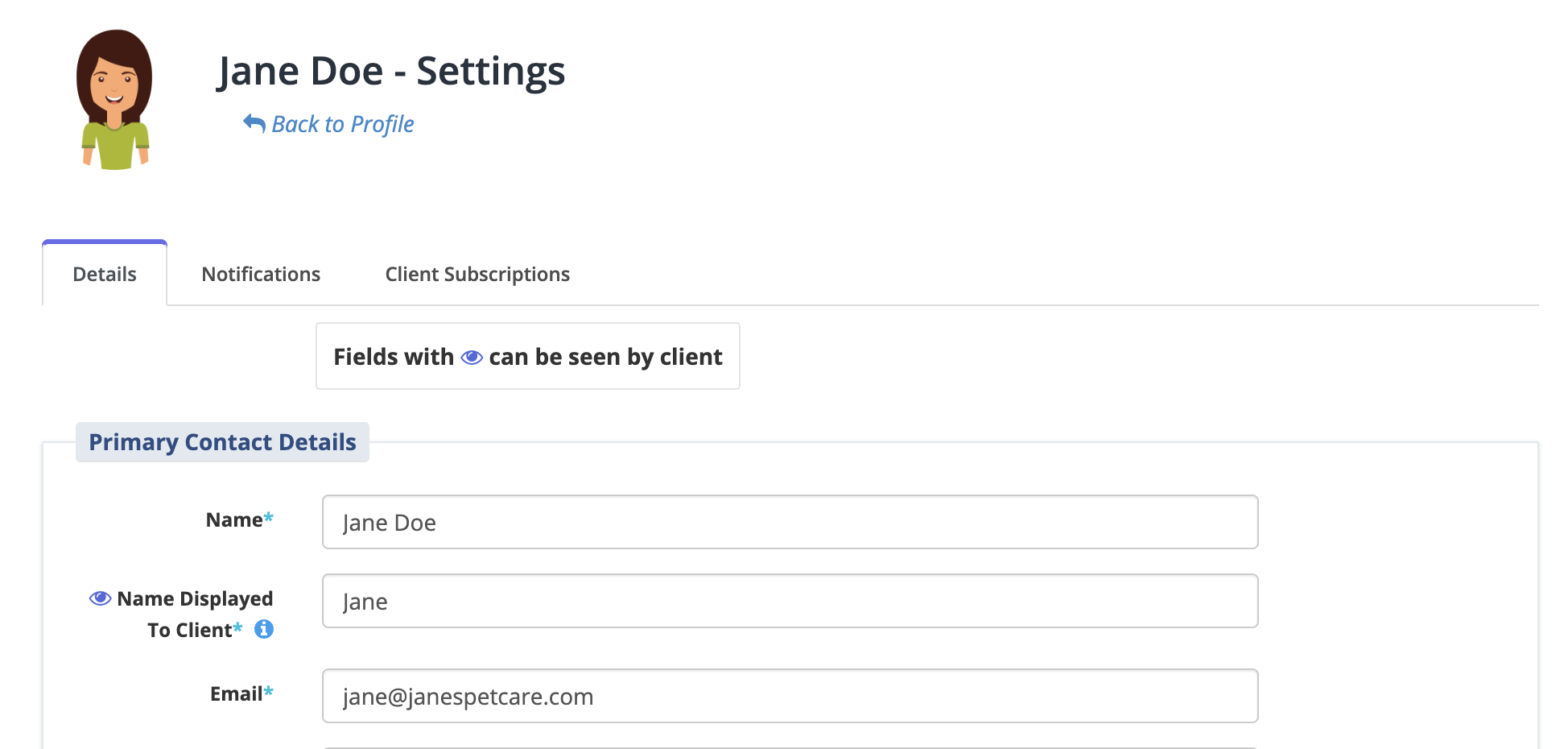The width and height of the screenshot is (1568, 749).
Task: Click the Email field label
Action: coord(241,694)
